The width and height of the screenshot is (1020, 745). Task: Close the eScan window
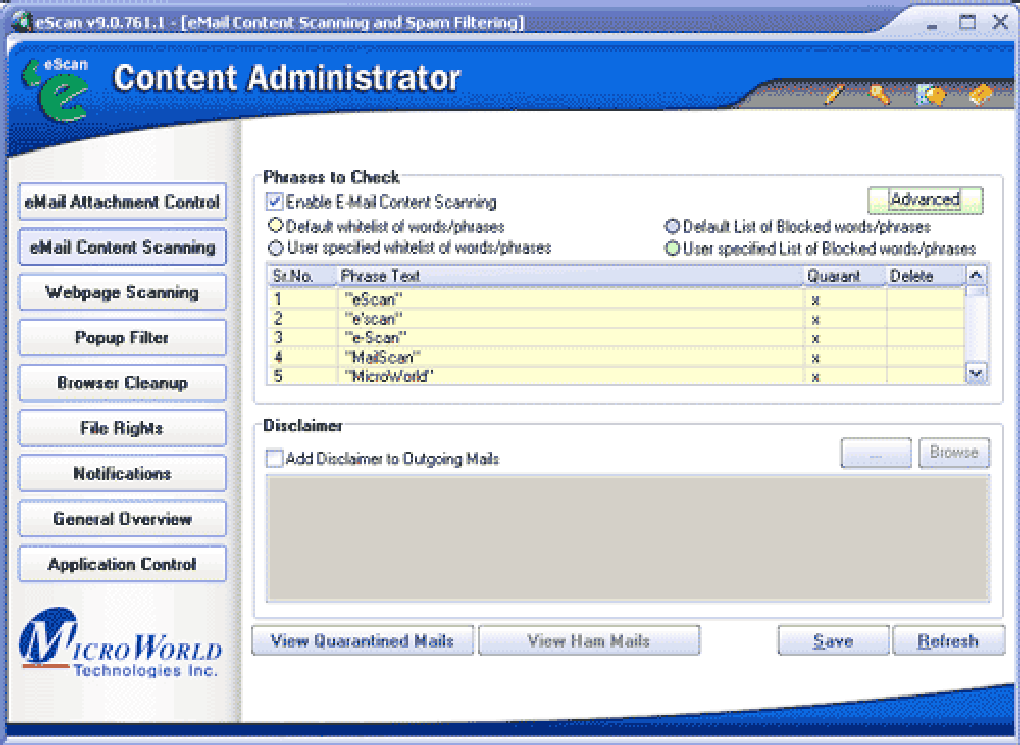pos(1000,23)
